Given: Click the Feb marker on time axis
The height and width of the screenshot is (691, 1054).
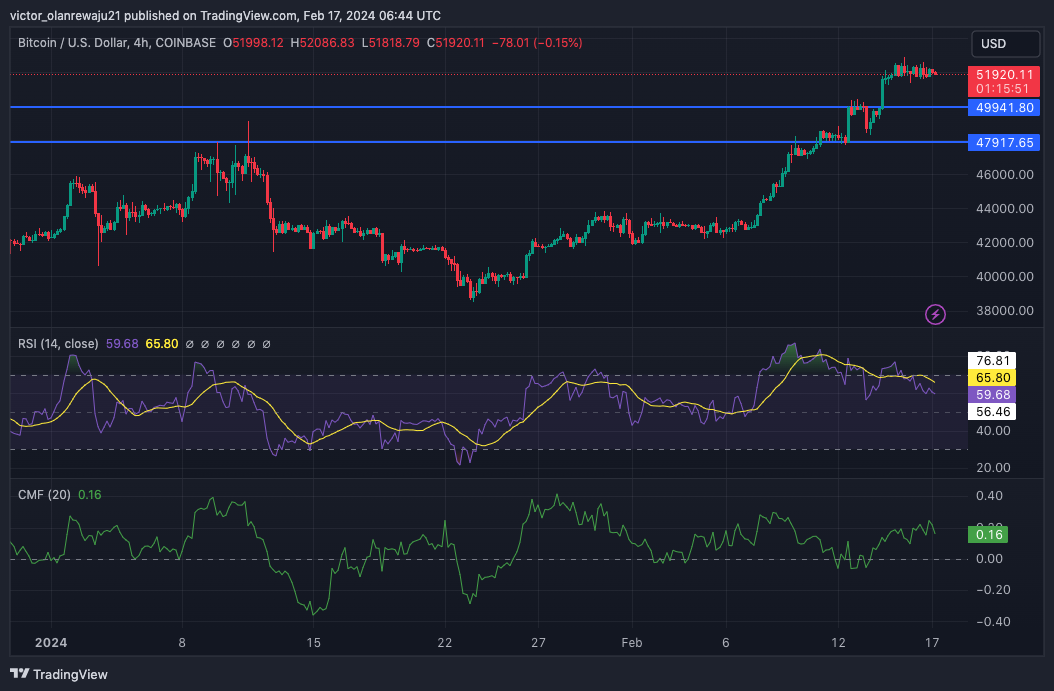Looking at the screenshot, I should 631,643.
